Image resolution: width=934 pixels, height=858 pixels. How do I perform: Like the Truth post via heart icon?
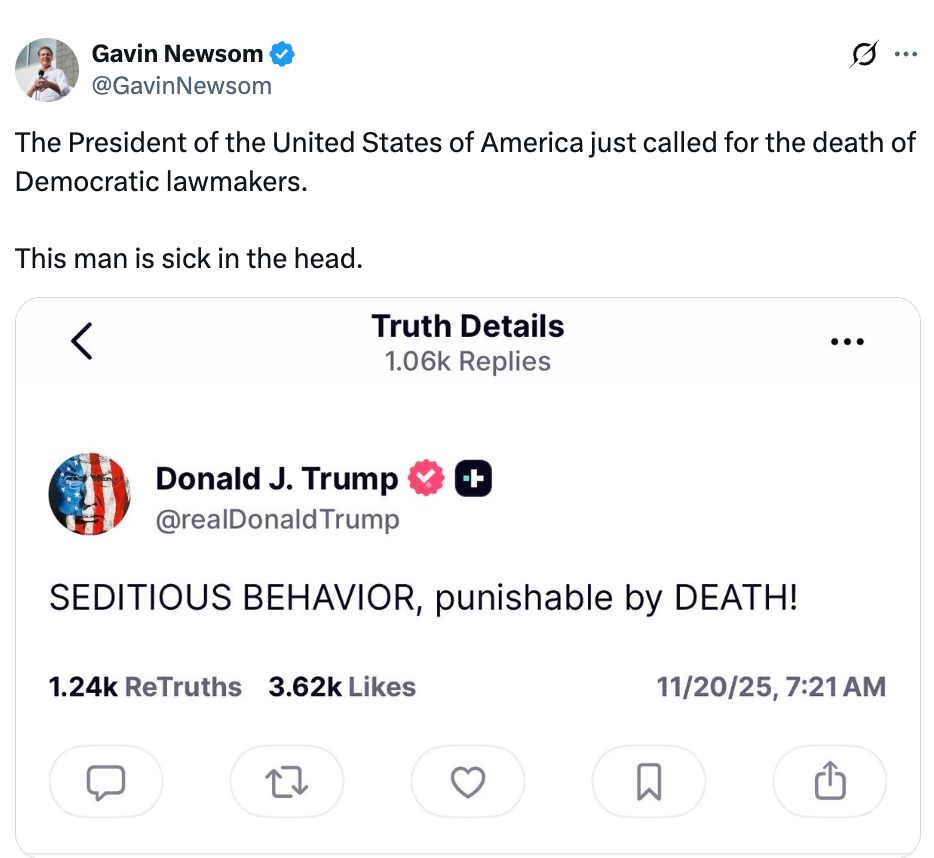tap(468, 782)
